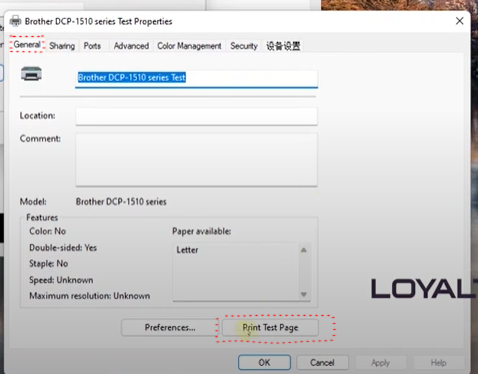Click the printer icon in title bar
478x374 pixels.
(x=15, y=21)
